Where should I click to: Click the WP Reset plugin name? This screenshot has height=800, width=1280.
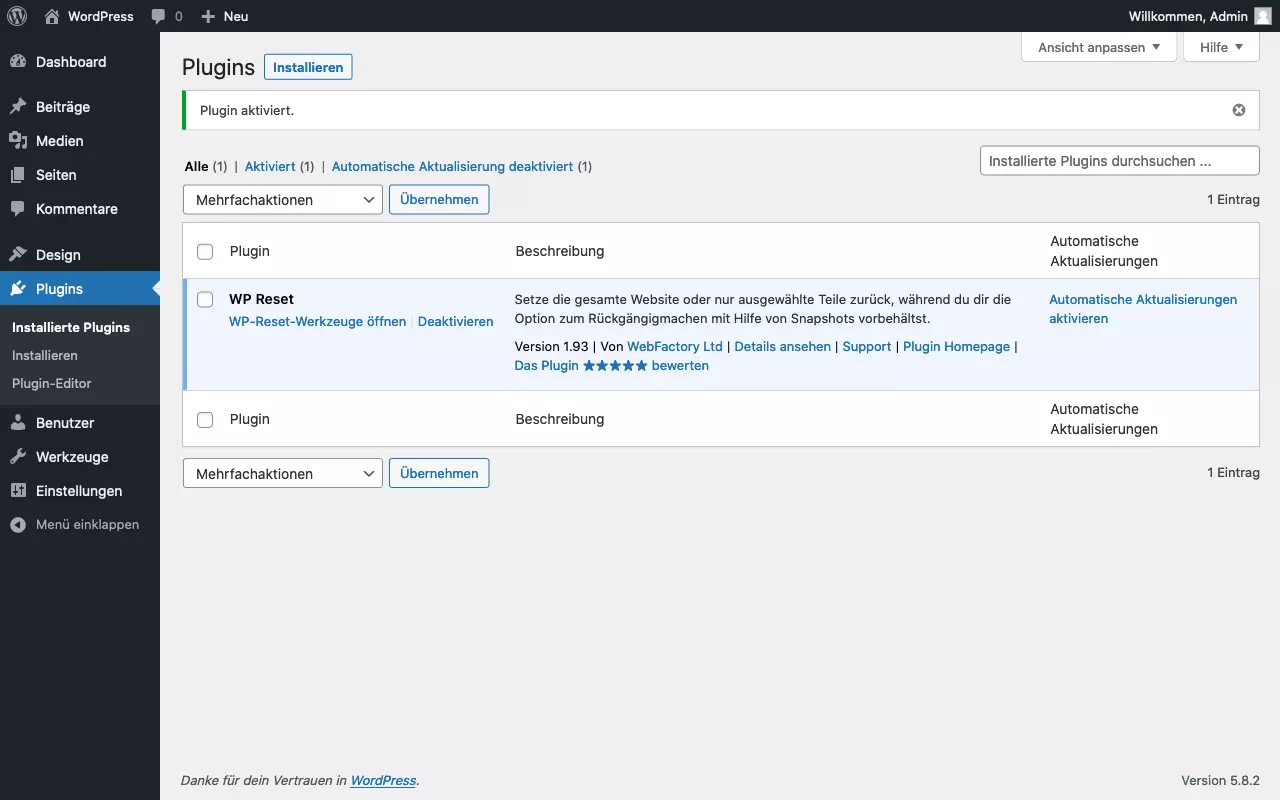point(261,299)
